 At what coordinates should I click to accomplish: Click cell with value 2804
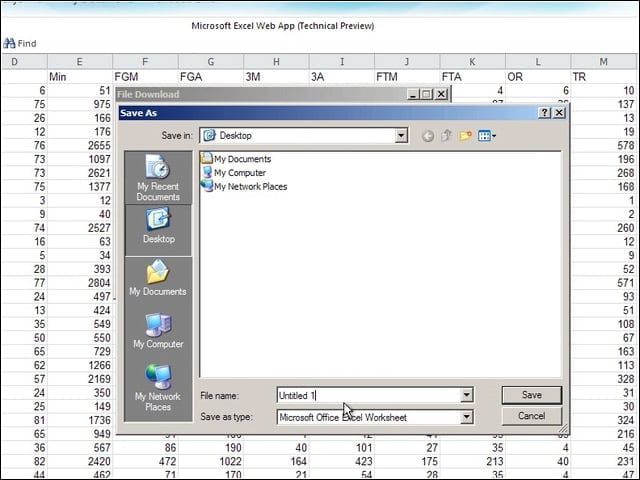80,283
